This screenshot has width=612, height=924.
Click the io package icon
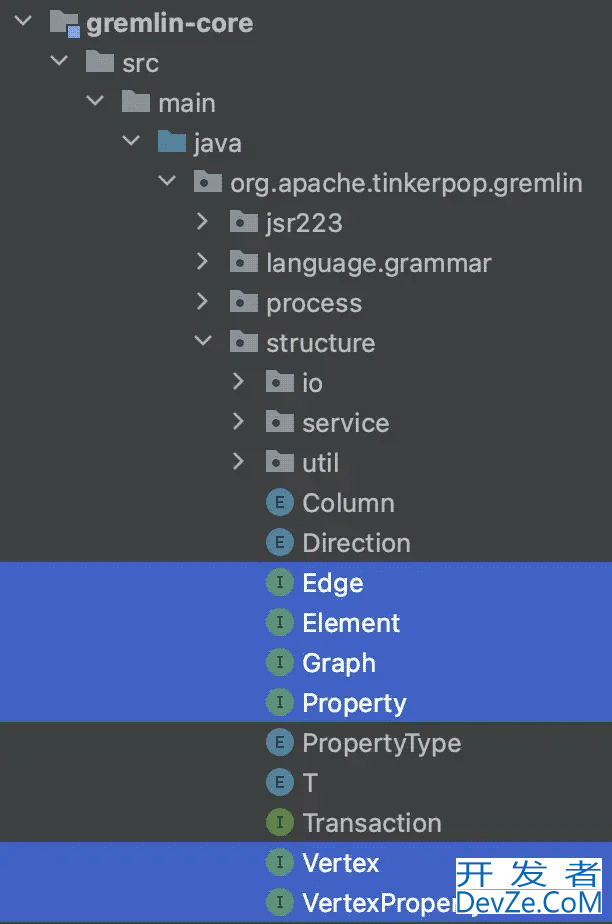click(x=280, y=382)
